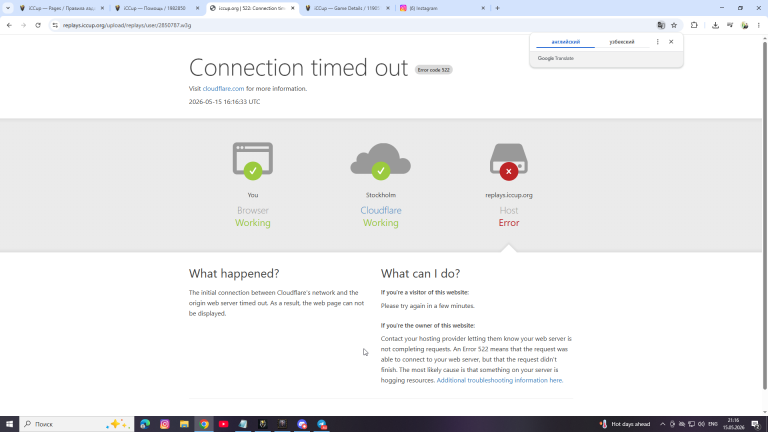
Task: Click the page vertical scrollbar
Action: click(x=764, y=216)
